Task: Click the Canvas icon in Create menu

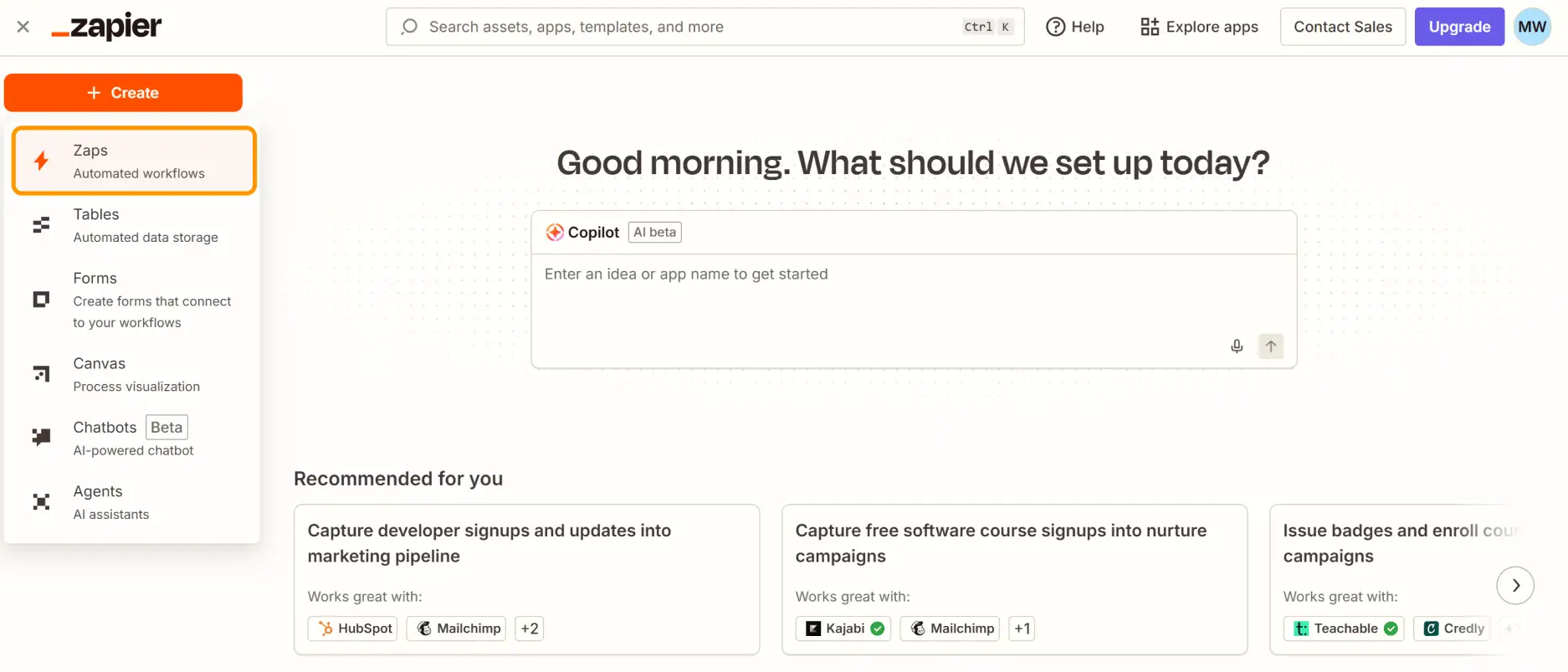Action: 41,373
